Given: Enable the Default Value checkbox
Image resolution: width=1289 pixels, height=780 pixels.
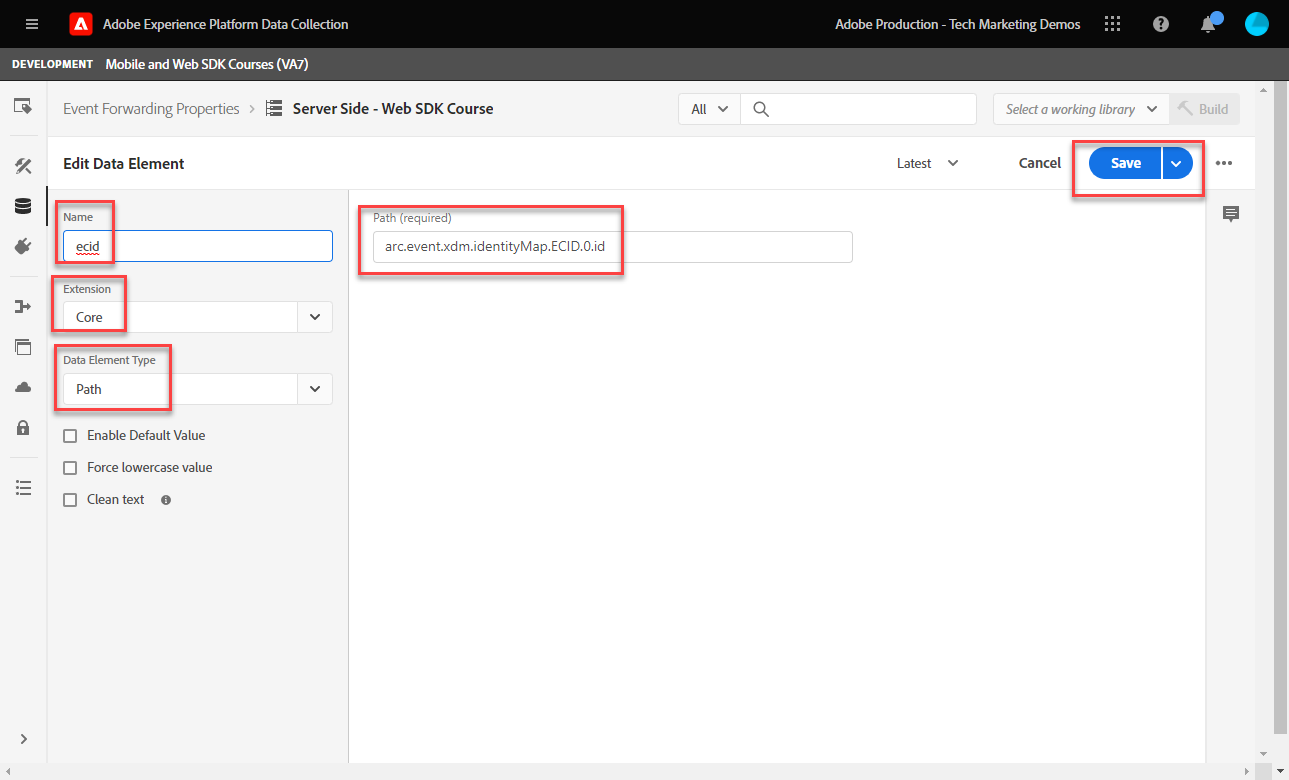Looking at the screenshot, I should pos(70,436).
